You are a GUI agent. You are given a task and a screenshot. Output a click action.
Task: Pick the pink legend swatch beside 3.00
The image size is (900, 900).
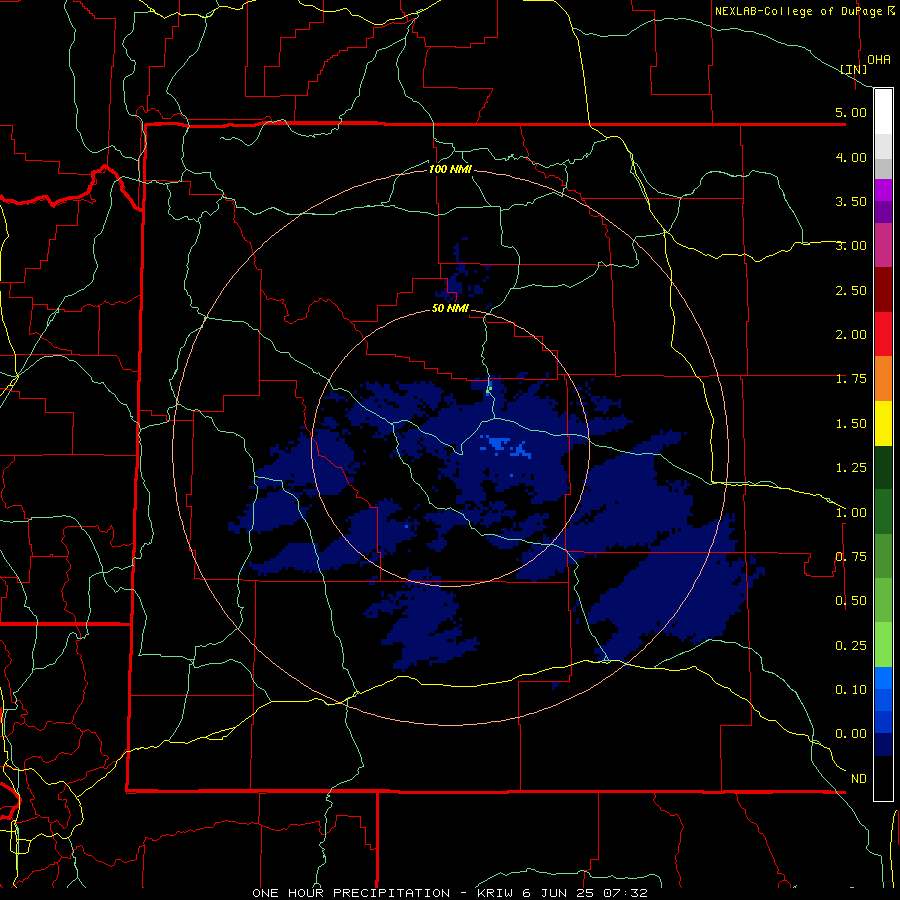(x=883, y=245)
